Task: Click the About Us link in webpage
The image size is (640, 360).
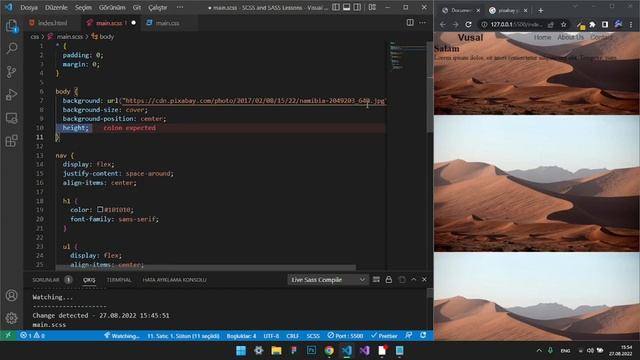Action: pos(571,37)
